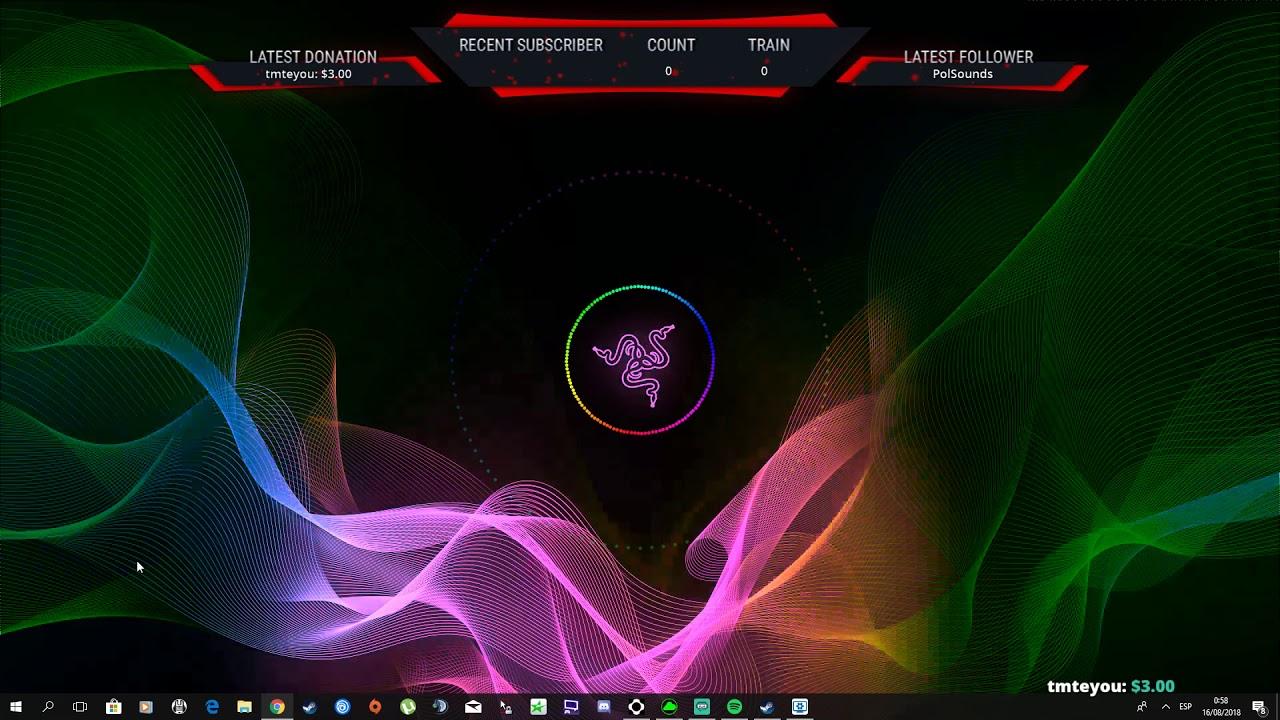Open the Action Center notifications icon

1259,707
